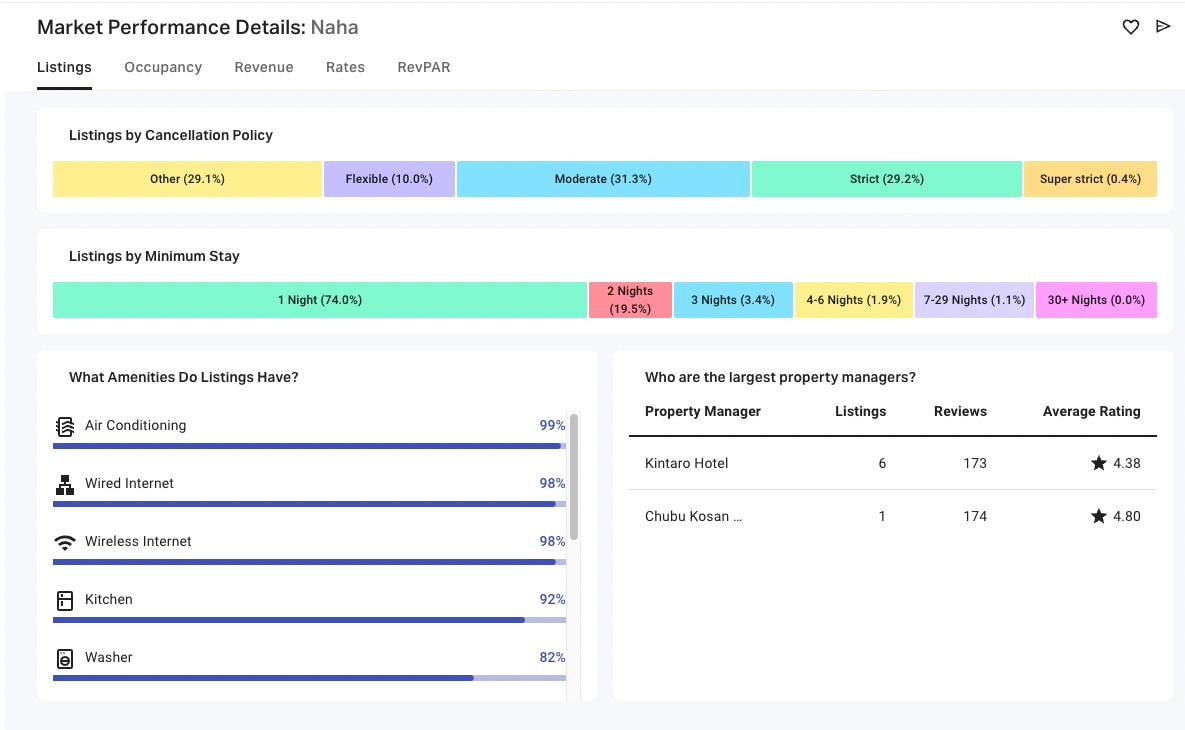Click the Wired Internet network icon
This screenshot has width=1185, height=730.
coord(65,484)
